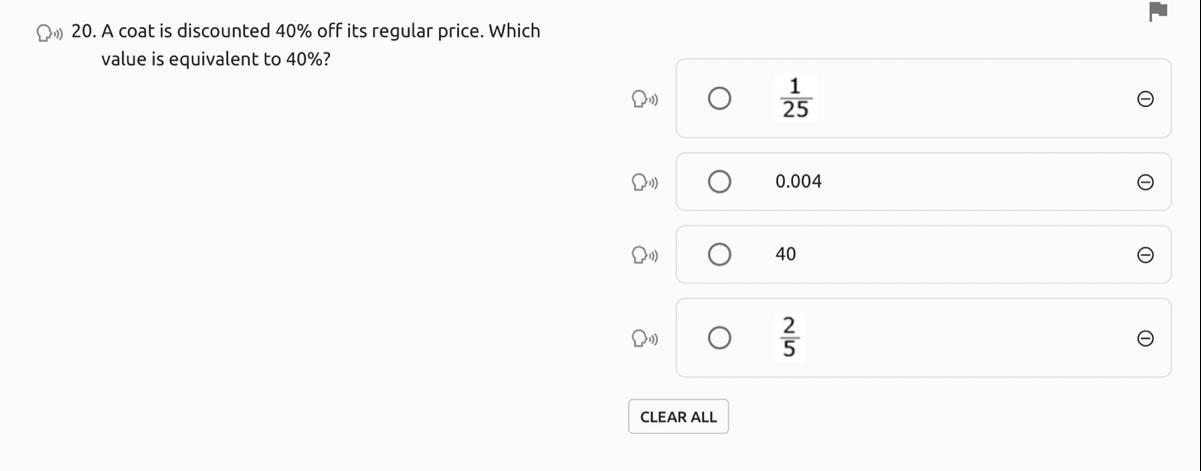The image size is (1201, 471).
Task: Cross out the 0.004 answer choice
Action: point(1146,182)
